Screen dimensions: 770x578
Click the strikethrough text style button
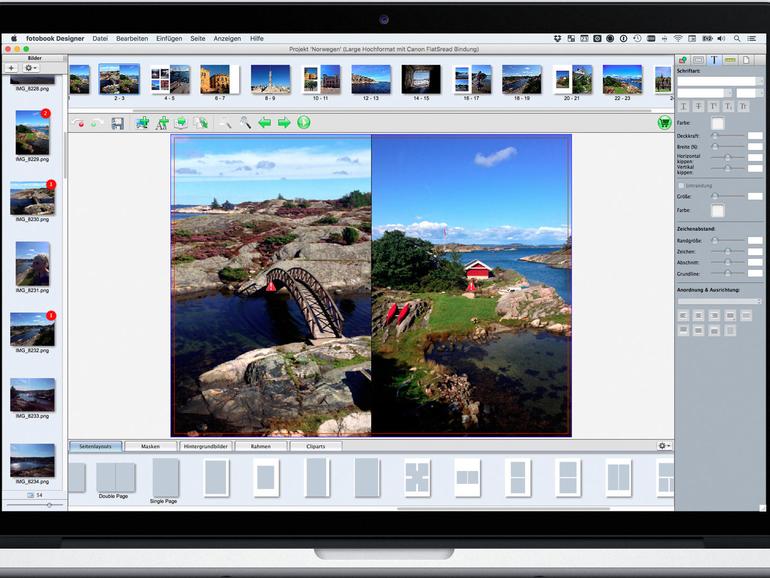pos(698,107)
